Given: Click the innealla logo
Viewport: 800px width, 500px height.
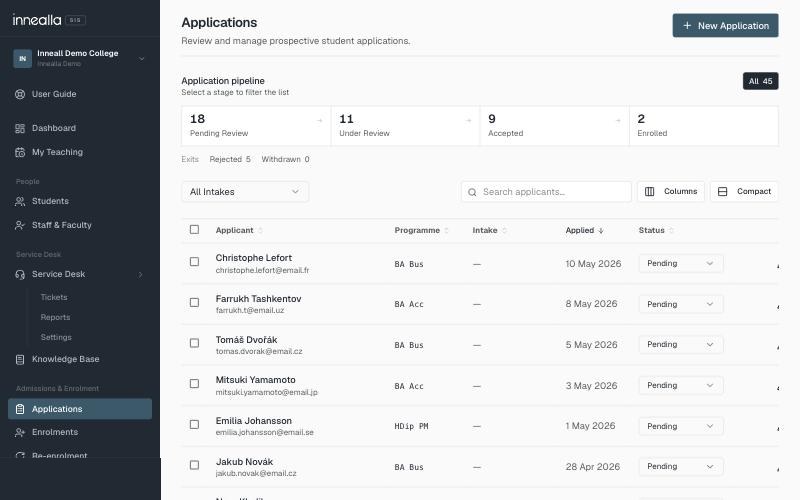Looking at the screenshot, I should [x=37, y=20].
